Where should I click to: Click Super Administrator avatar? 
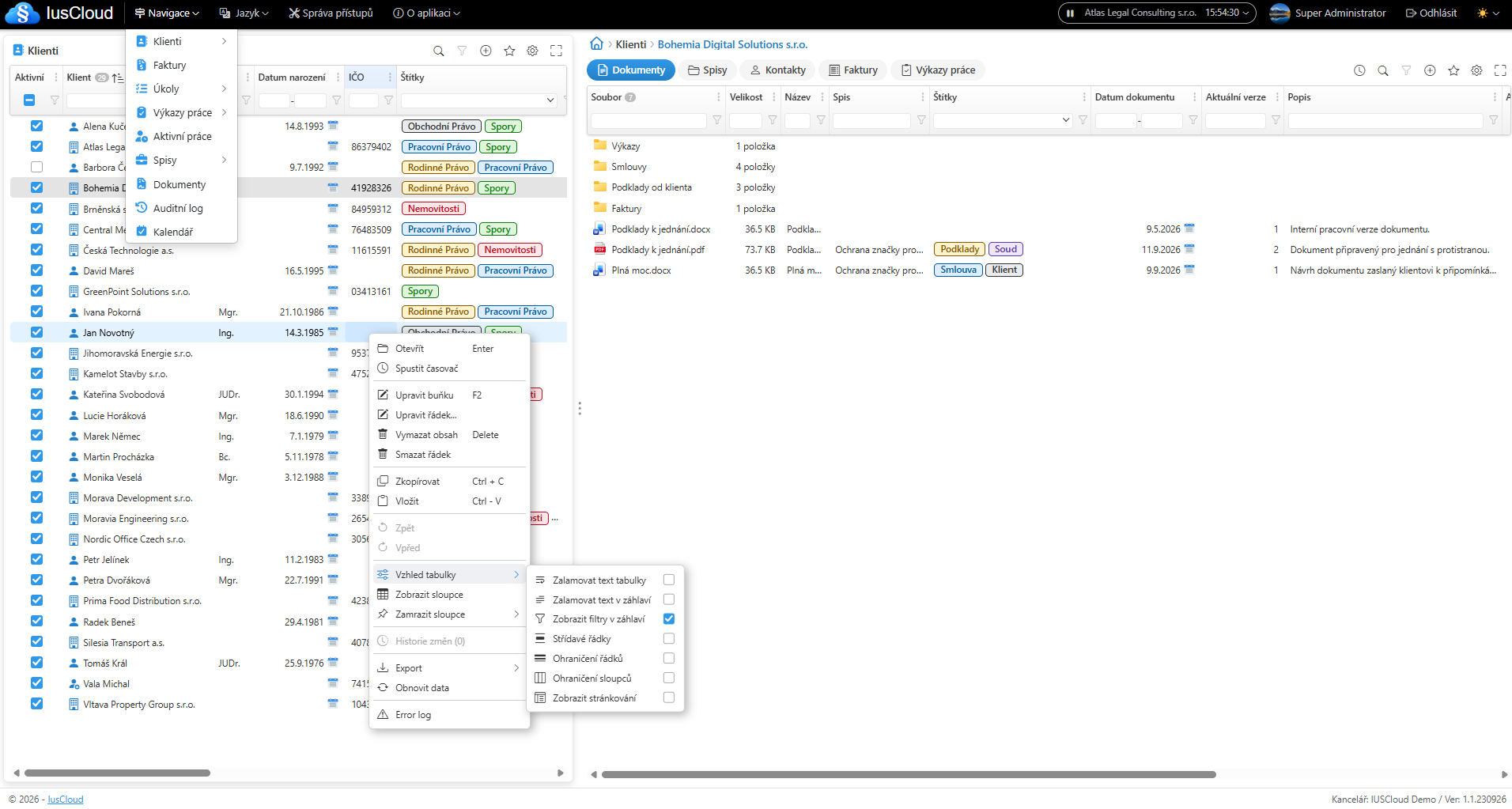(x=1280, y=13)
